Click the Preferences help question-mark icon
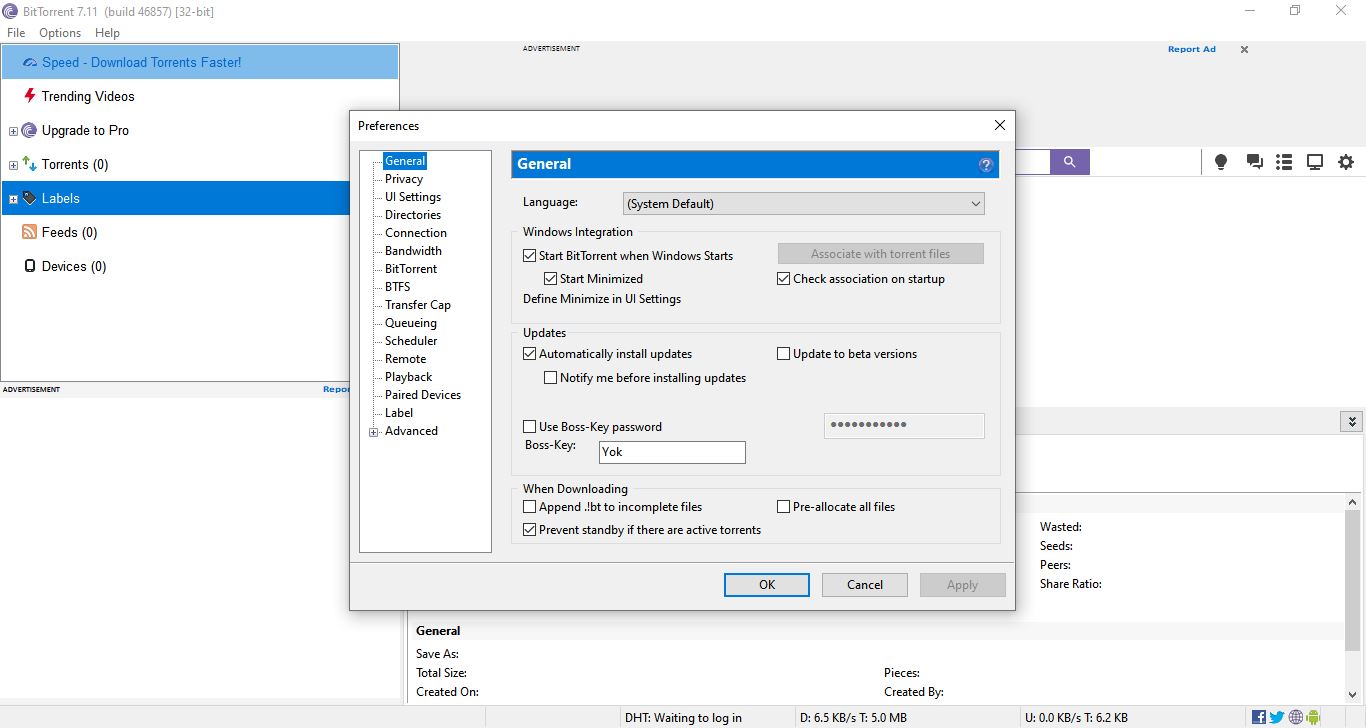 coord(986,165)
